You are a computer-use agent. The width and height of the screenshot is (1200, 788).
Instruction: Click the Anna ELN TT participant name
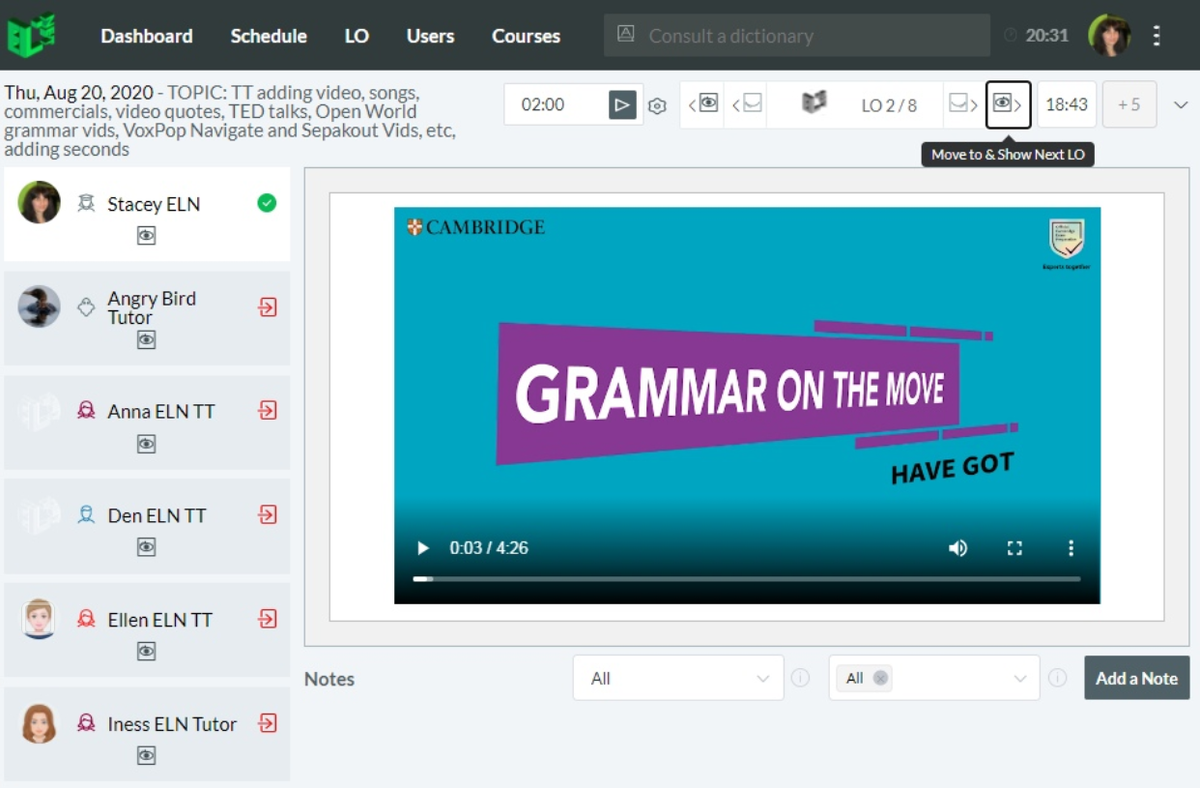point(161,411)
